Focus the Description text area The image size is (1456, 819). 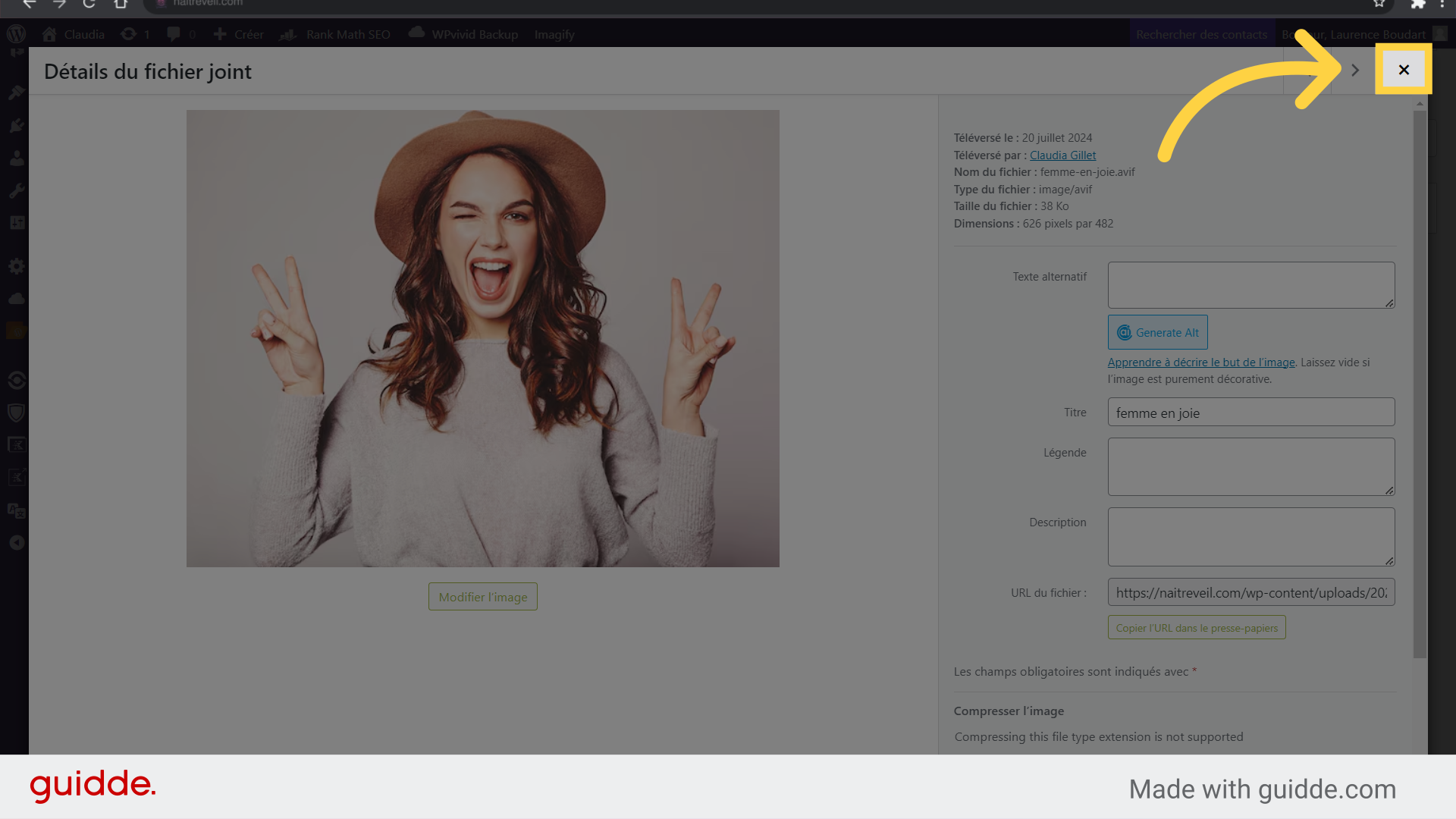coord(1251,537)
